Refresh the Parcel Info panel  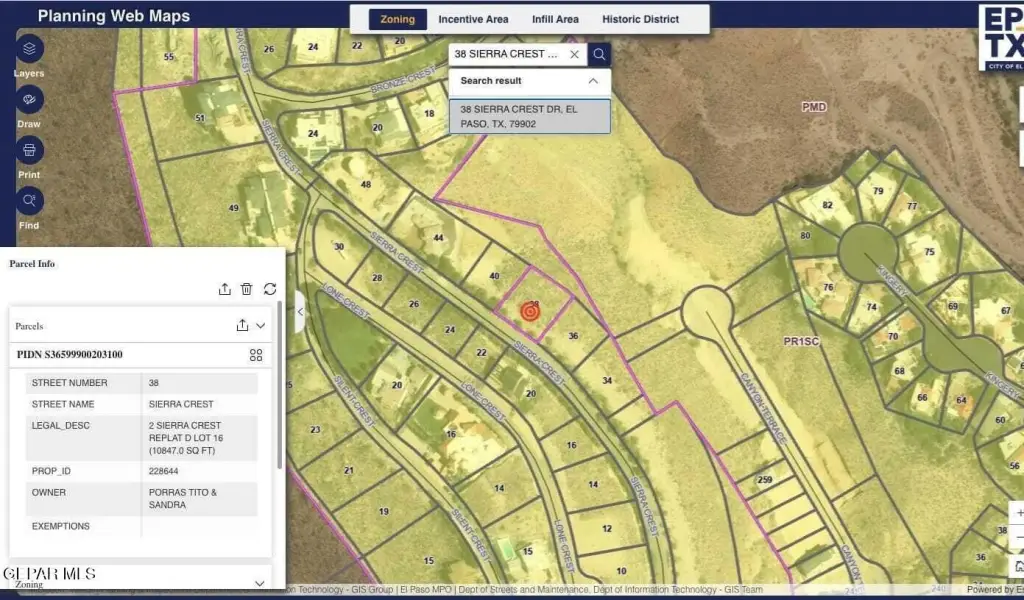tap(270, 289)
